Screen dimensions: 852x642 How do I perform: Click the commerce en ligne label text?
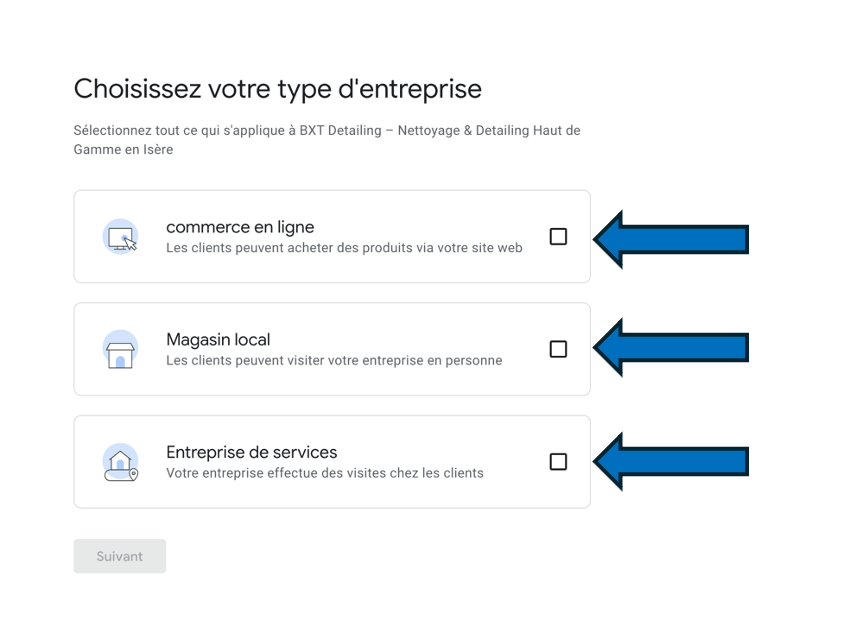point(239,227)
